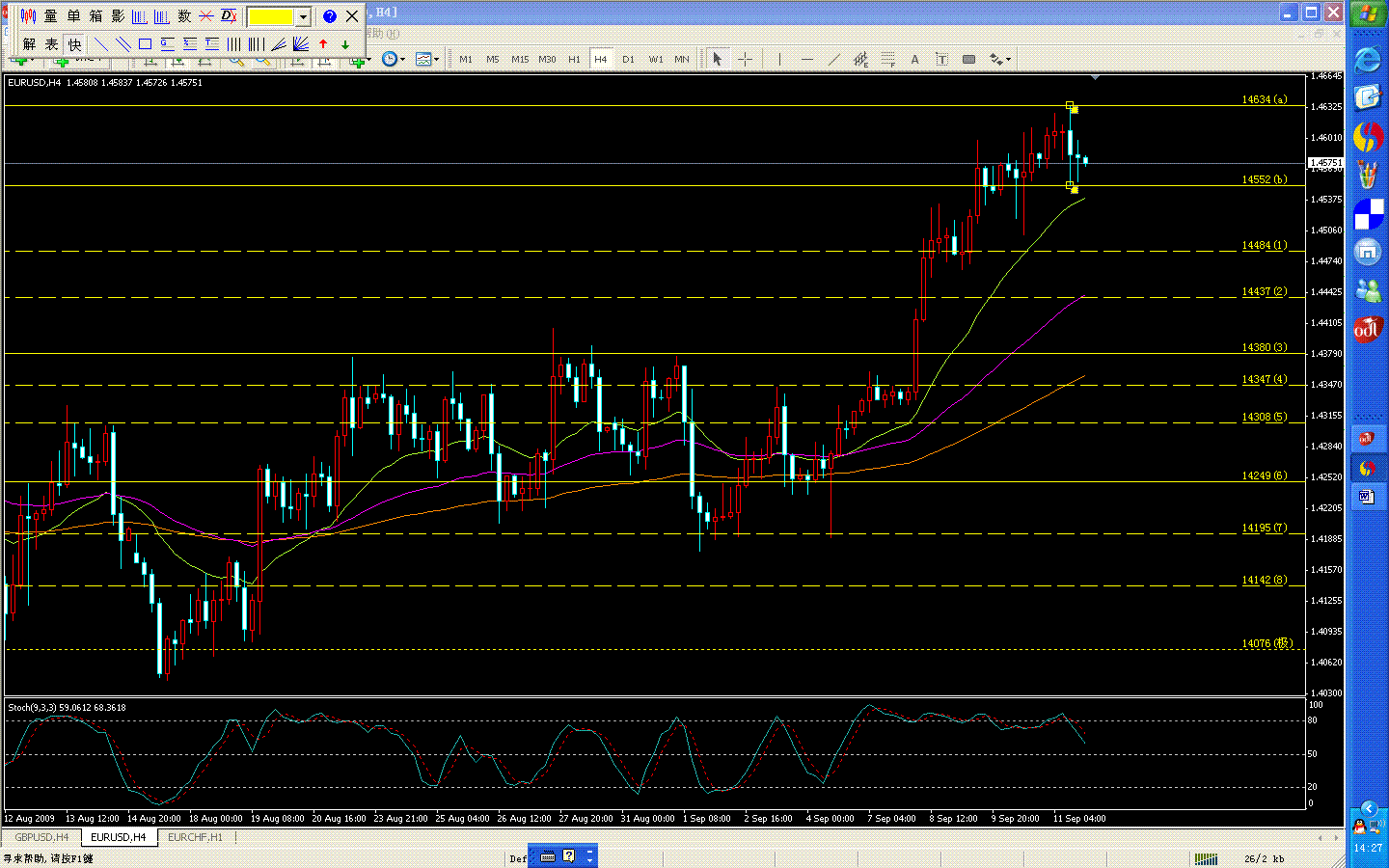This screenshot has height=868, width=1389.
Task: Switch chart to M15 timeframe
Action: [520, 60]
